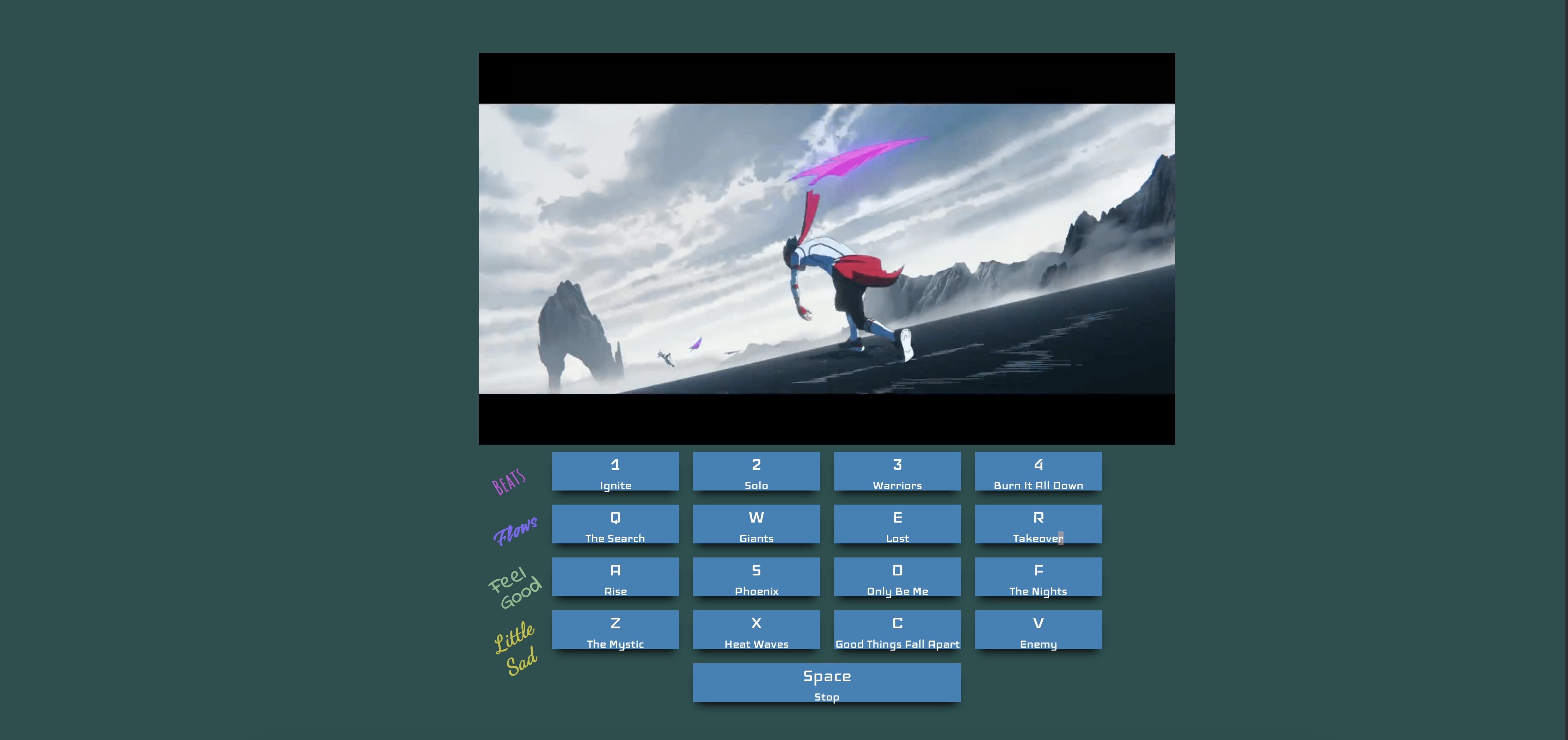Start "Burn It All Down" beat
This screenshot has width=1568, height=740.
point(1039,471)
